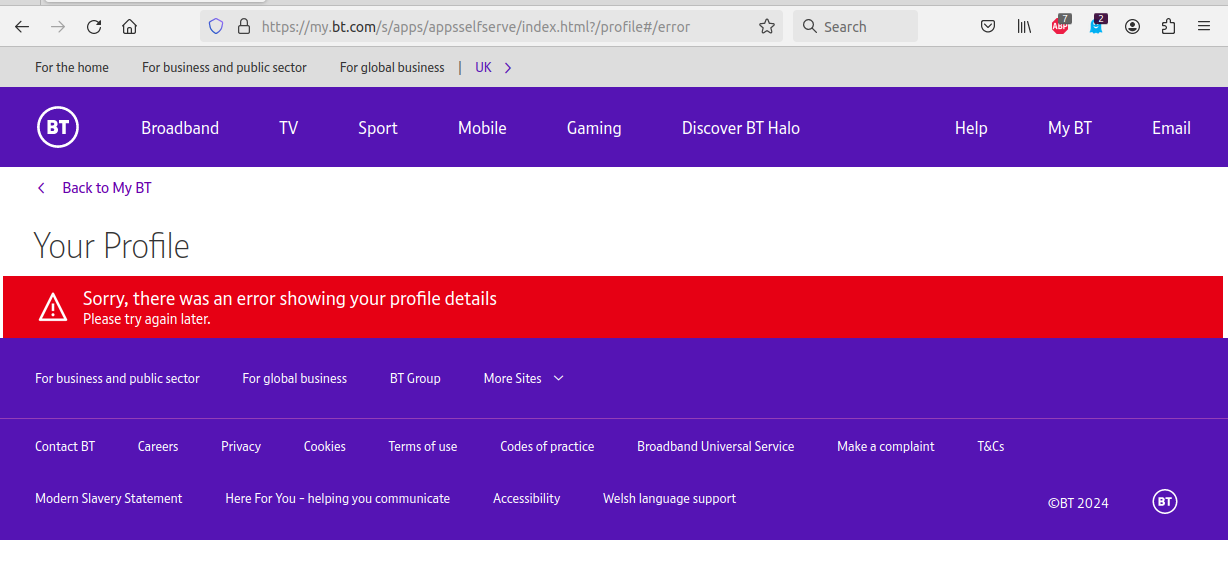The image size is (1228, 577).
Task: Click the BT logo in footer
Action: click(1165, 502)
